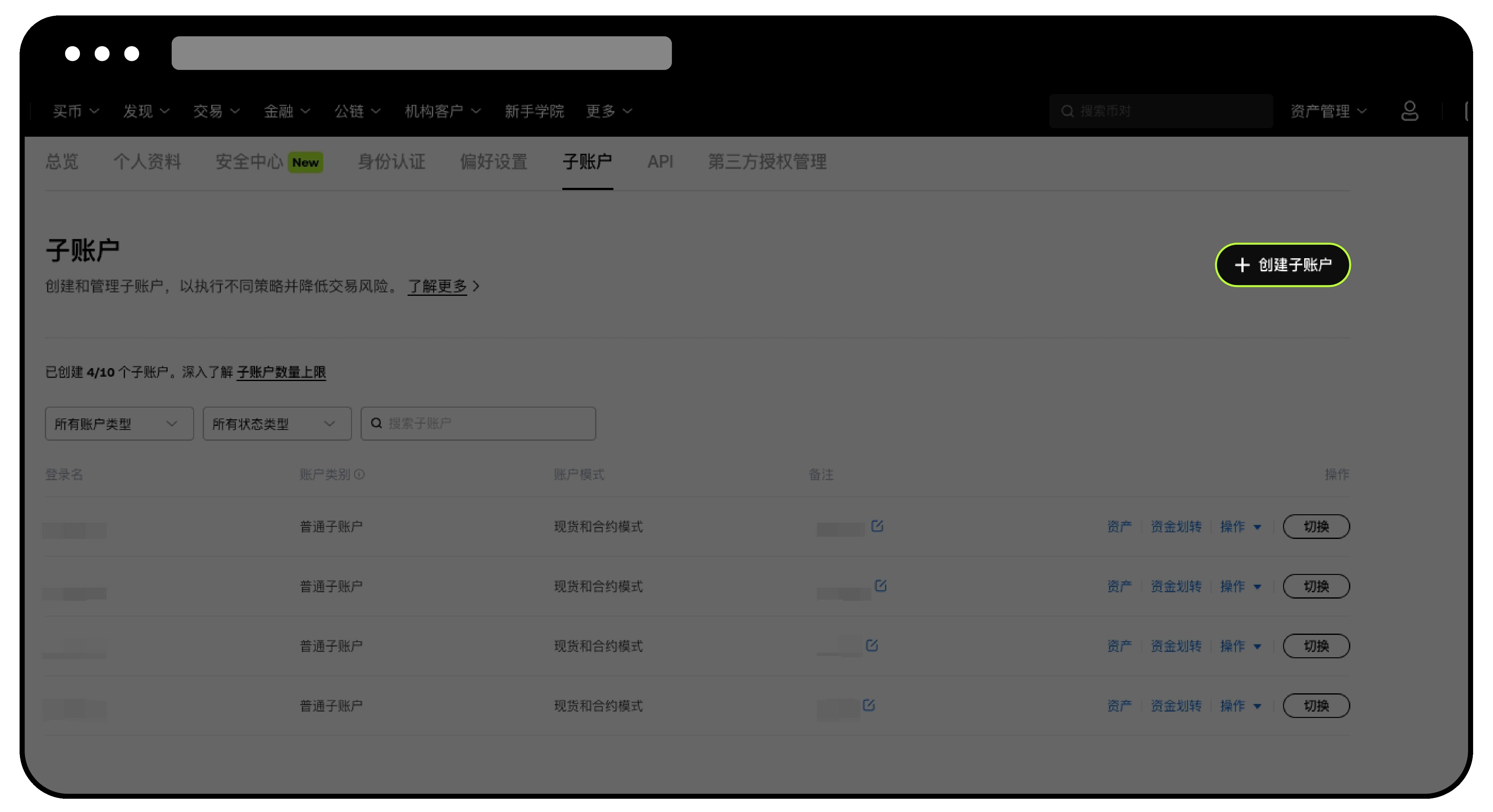
Task: Open 所有账户类型 filter dropdown
Action: click(x=119, y=424)
